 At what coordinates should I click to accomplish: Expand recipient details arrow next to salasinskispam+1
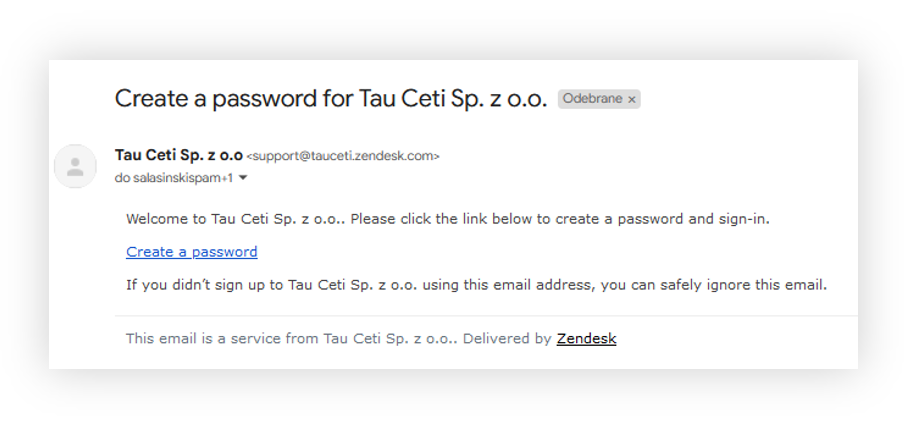click(x=243, y=178)
